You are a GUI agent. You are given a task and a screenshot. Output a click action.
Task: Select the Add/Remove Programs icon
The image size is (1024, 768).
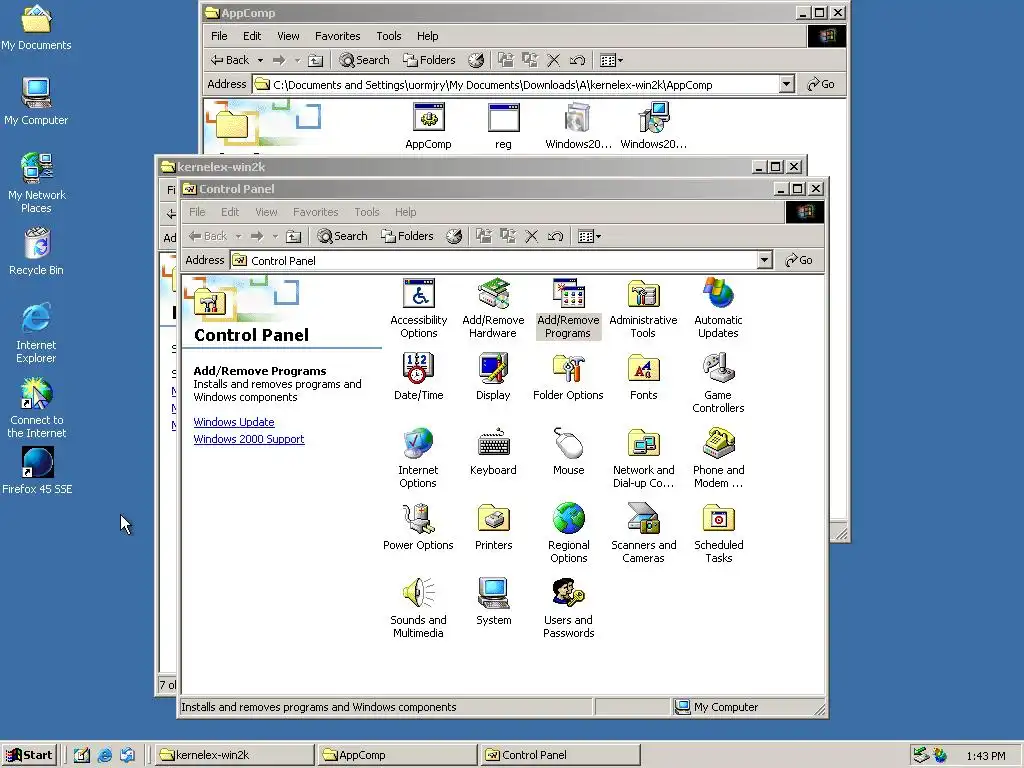point(568,307)
